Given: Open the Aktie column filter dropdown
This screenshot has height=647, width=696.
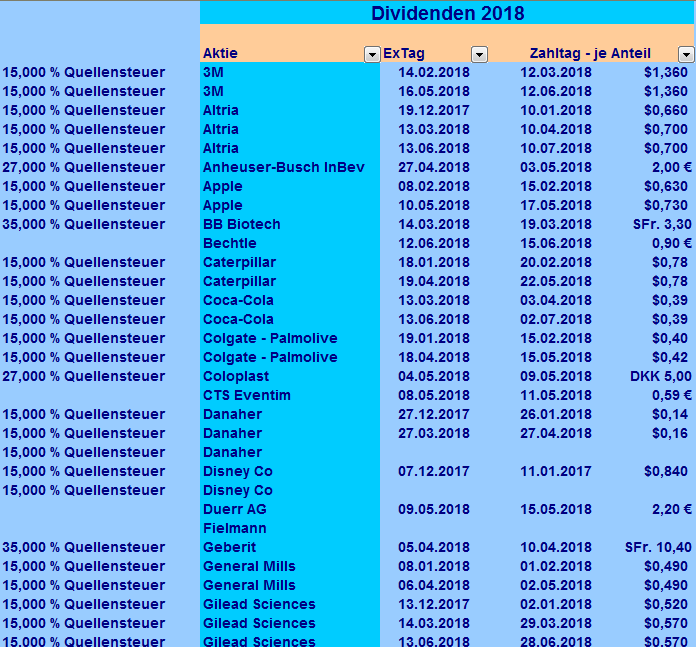Looking at the screenshot, I should click(x=372, y=55).
